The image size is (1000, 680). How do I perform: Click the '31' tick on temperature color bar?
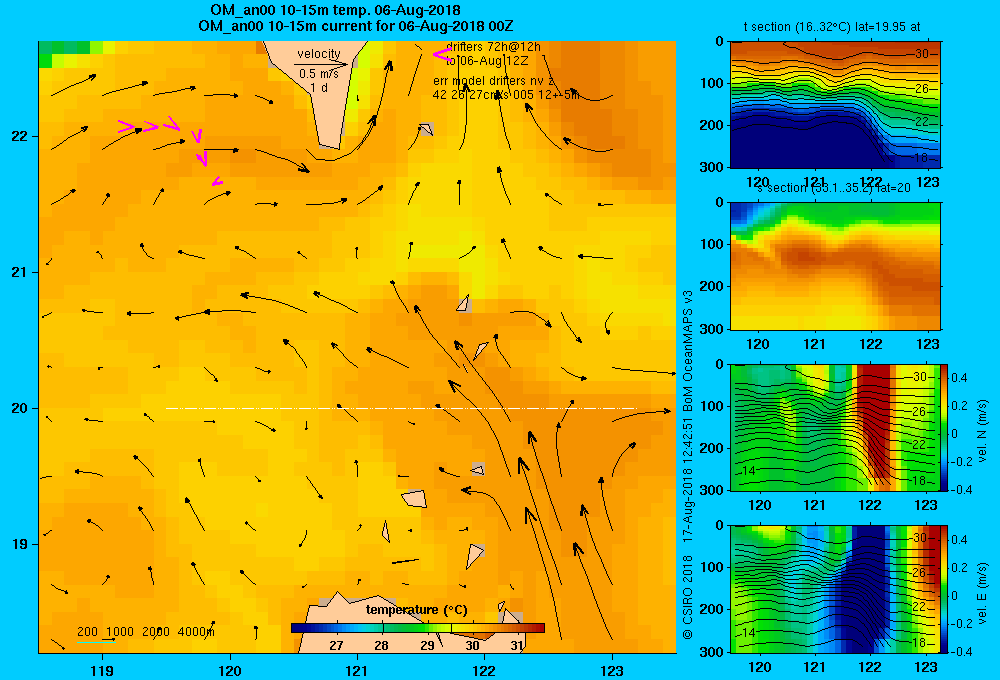[517, 645]
